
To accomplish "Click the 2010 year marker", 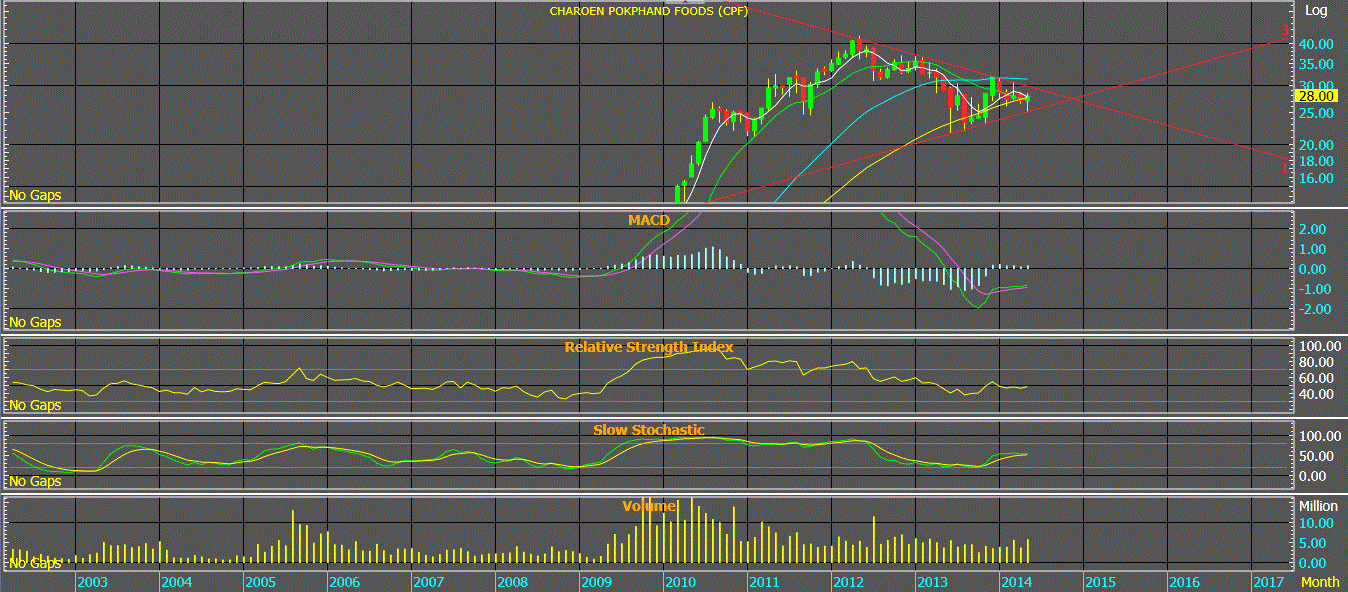I will 680,582.
